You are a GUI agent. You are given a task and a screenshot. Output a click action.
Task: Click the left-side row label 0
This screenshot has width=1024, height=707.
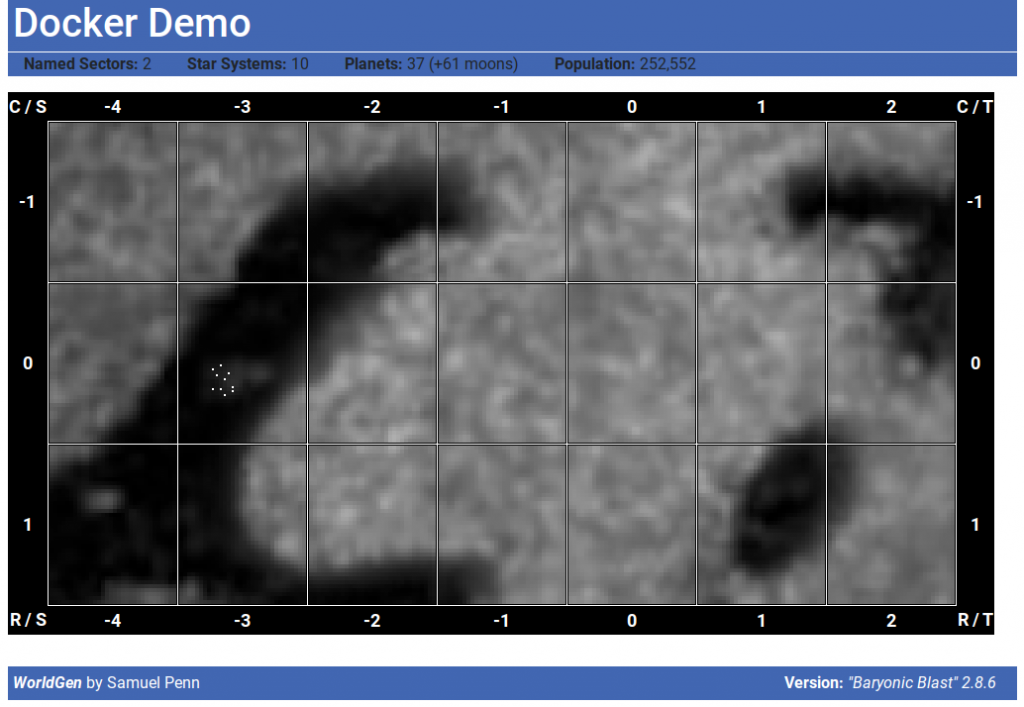point(28,363)
